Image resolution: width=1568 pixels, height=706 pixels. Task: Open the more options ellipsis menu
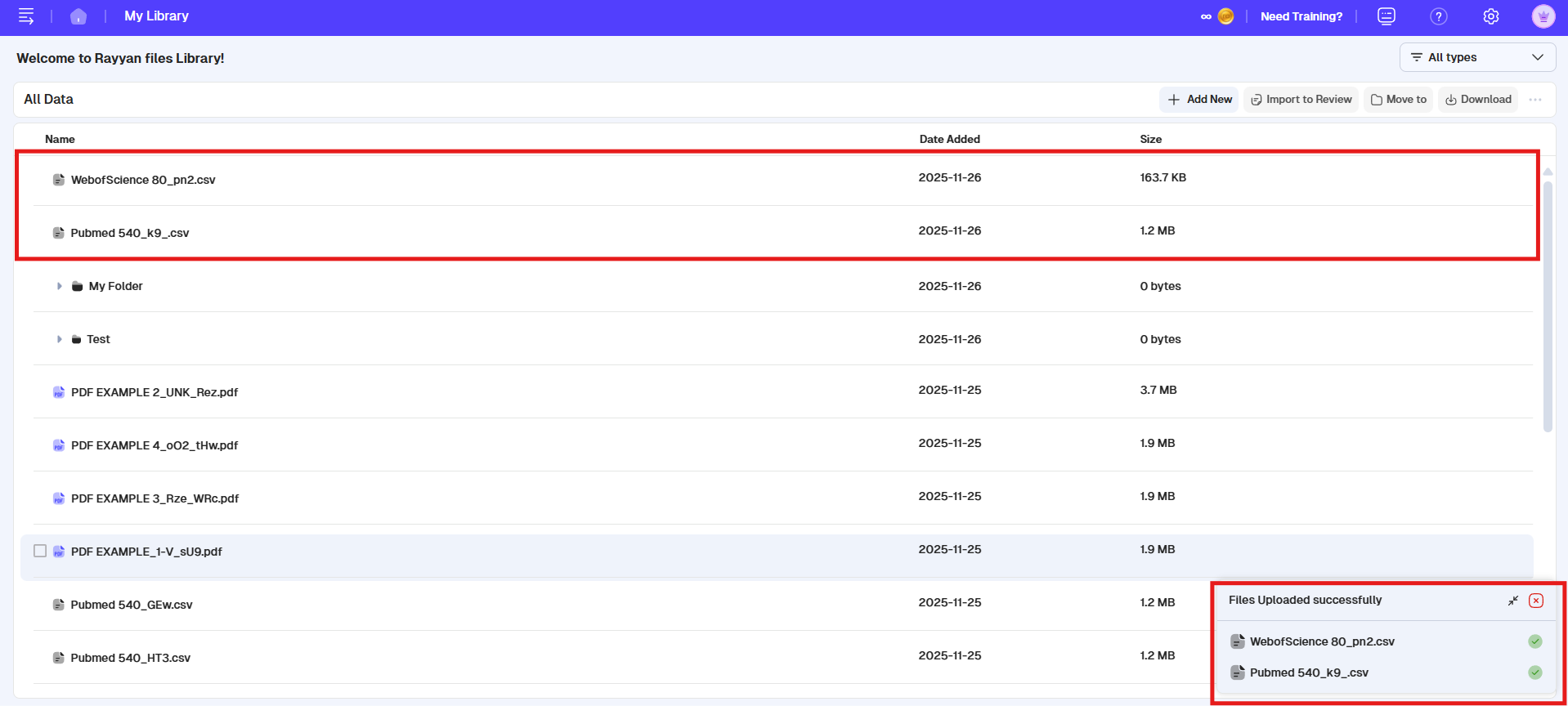coord(1535,100)
